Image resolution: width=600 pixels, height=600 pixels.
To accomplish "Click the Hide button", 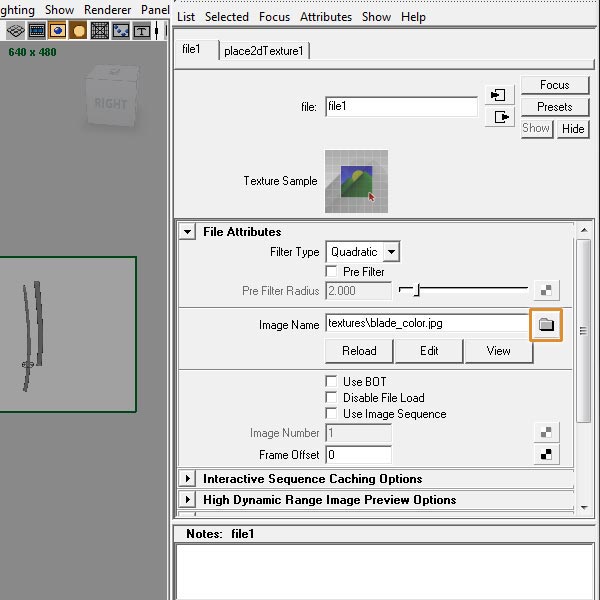I will (x=573, y=129).
